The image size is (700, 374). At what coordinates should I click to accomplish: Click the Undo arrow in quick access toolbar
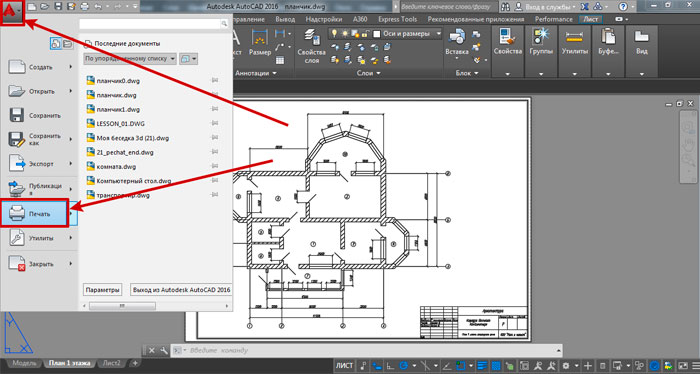[x=98, y=7]
